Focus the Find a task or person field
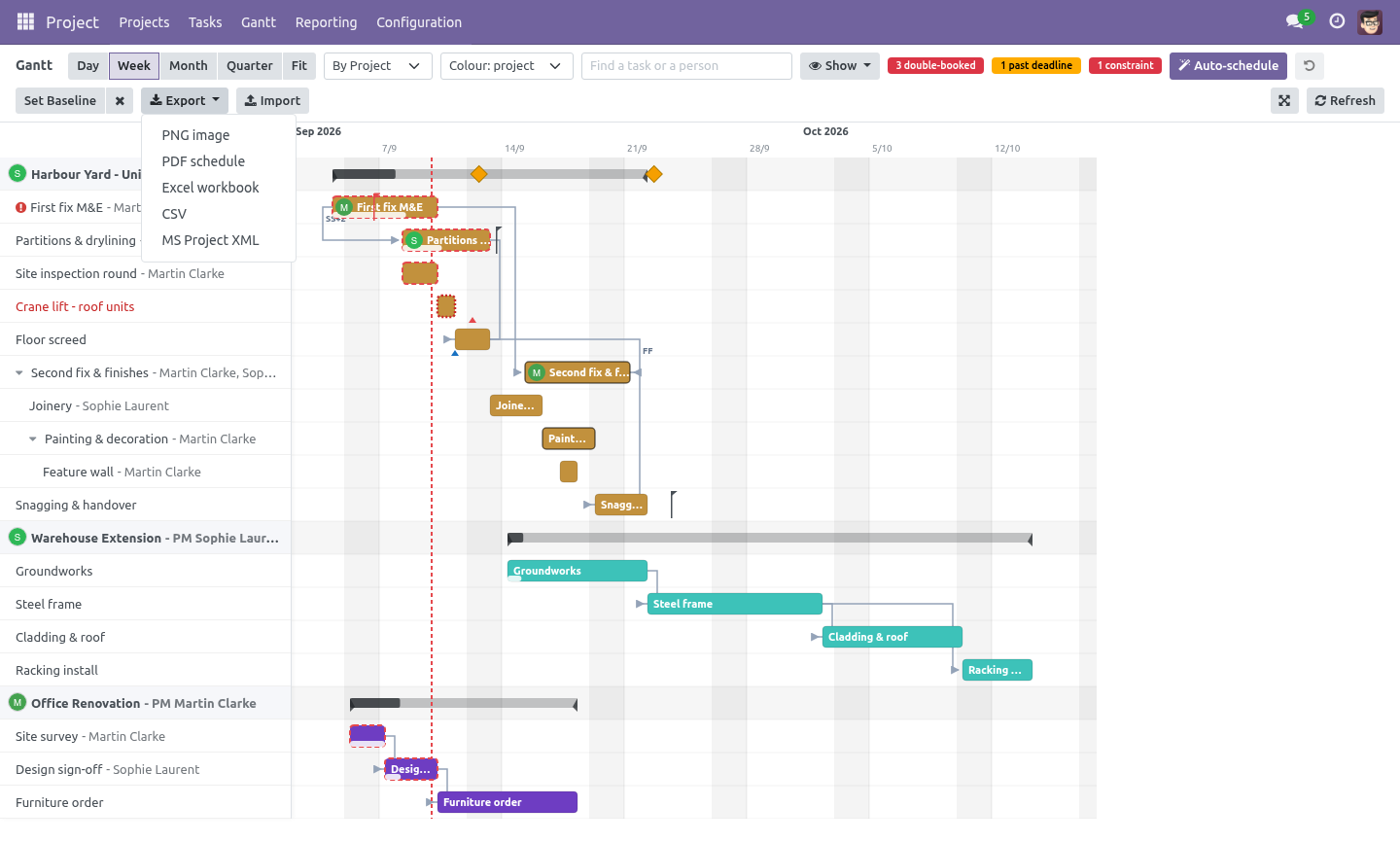1400x842 pixels. (686, 66)
